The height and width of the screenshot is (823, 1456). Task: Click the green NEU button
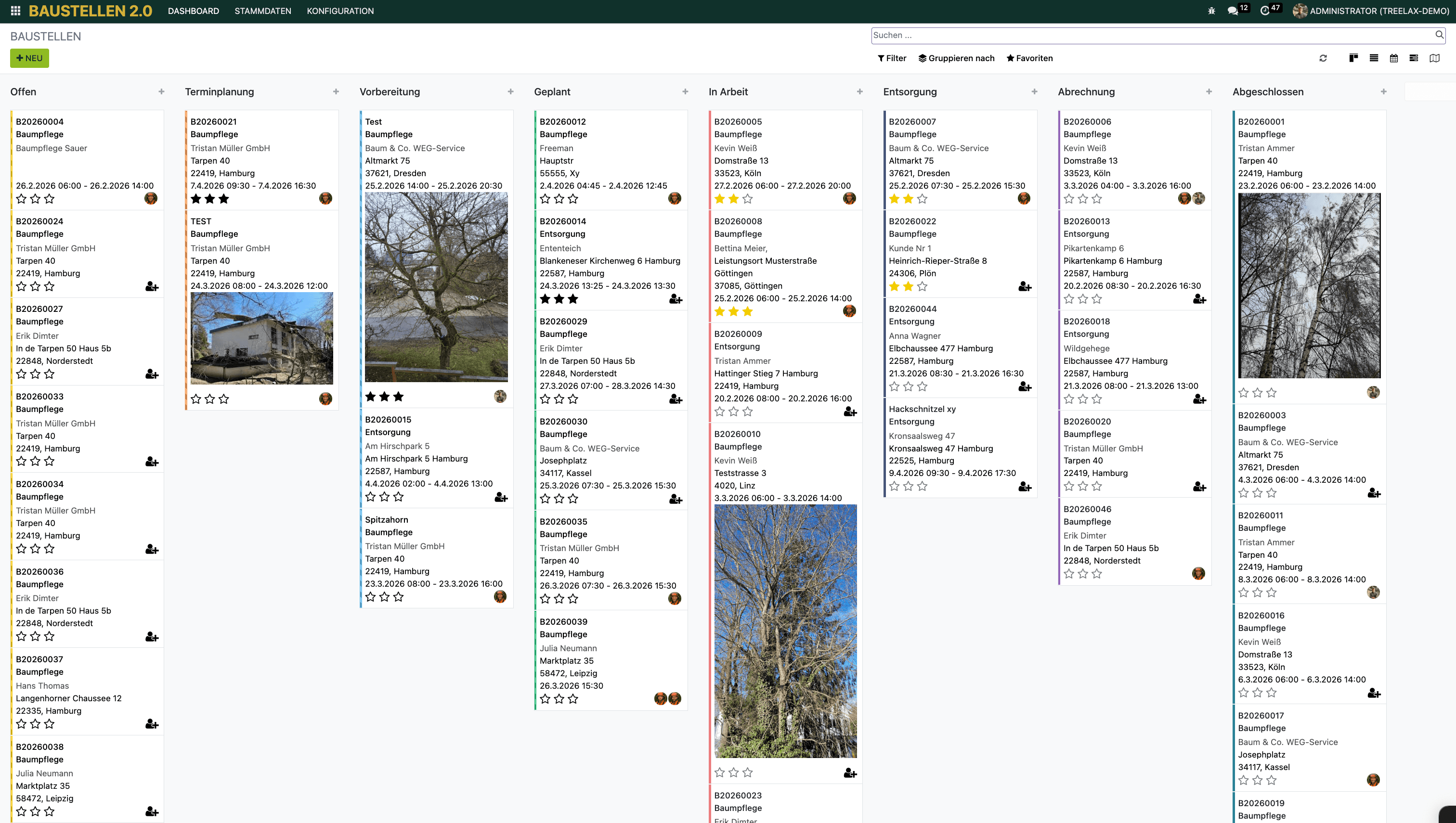coord(29,58)
